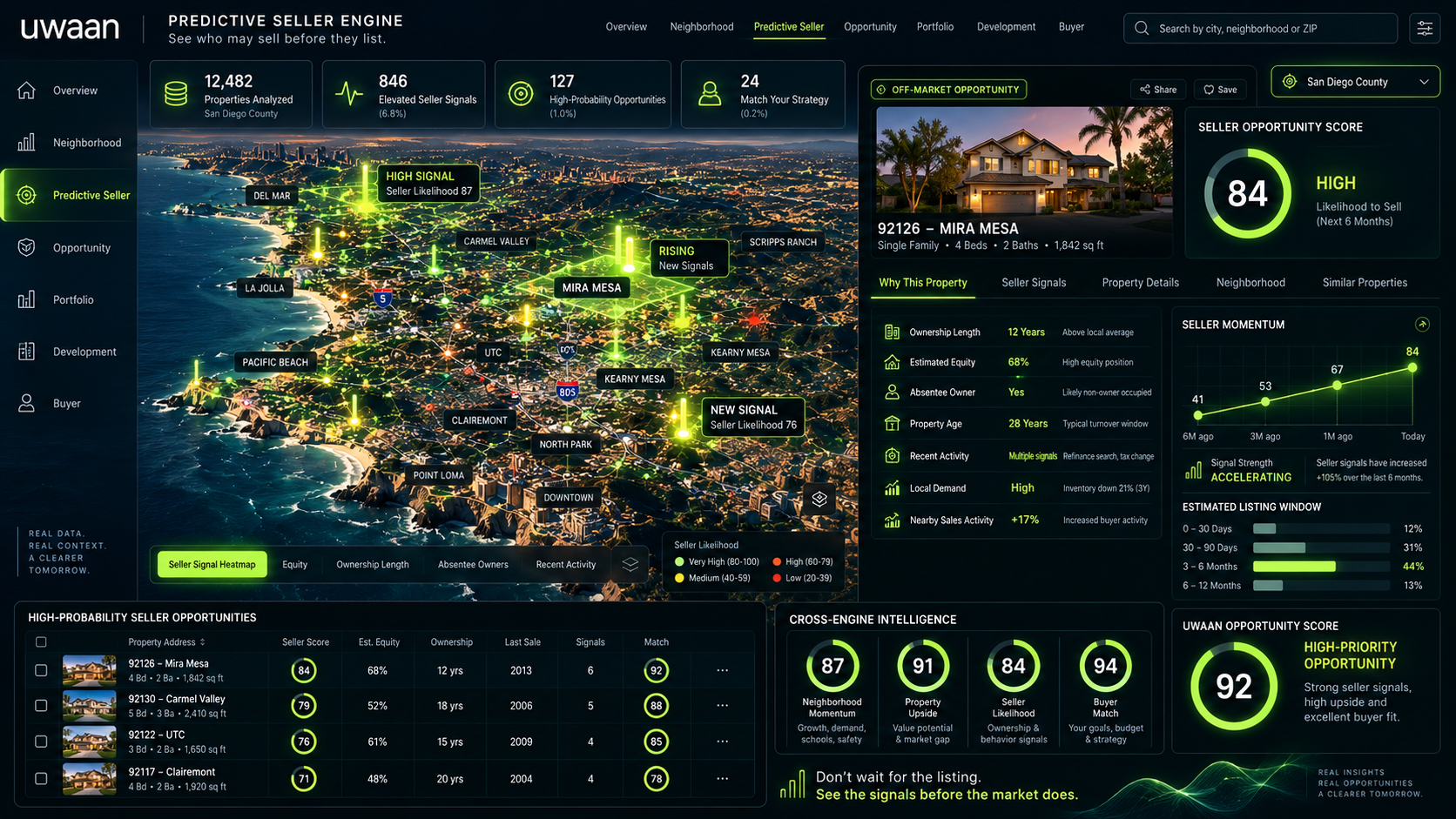Image resolution: width=1456 pixels, height=819 pixels.
Task: Select the Portfolio sidebar icon
Action: (27, 299)
